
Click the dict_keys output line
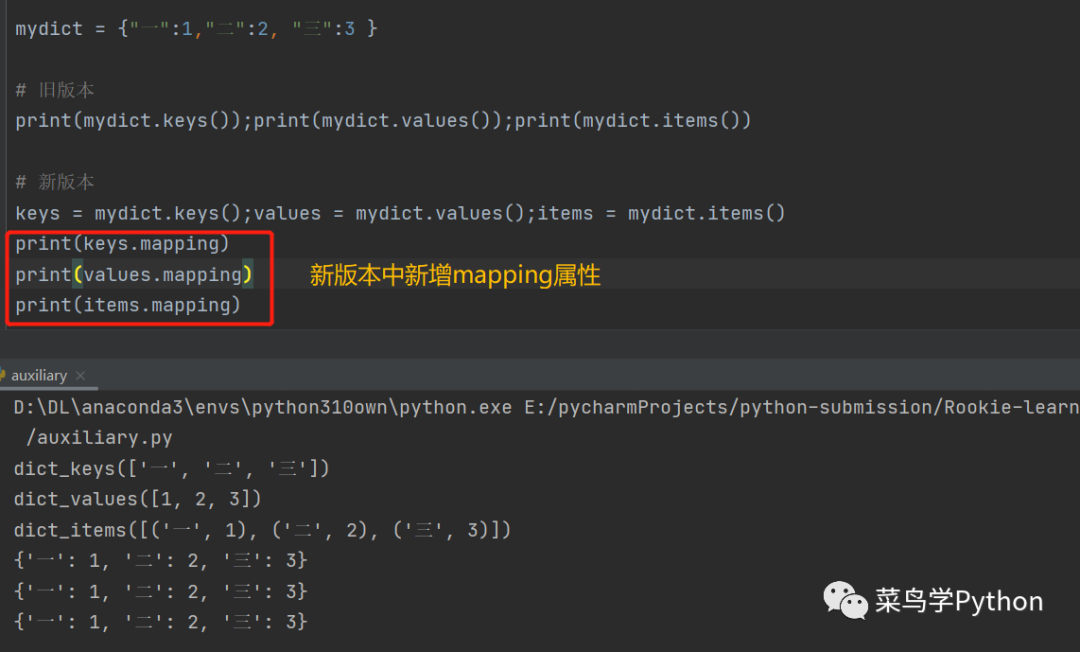click(171, 469)
